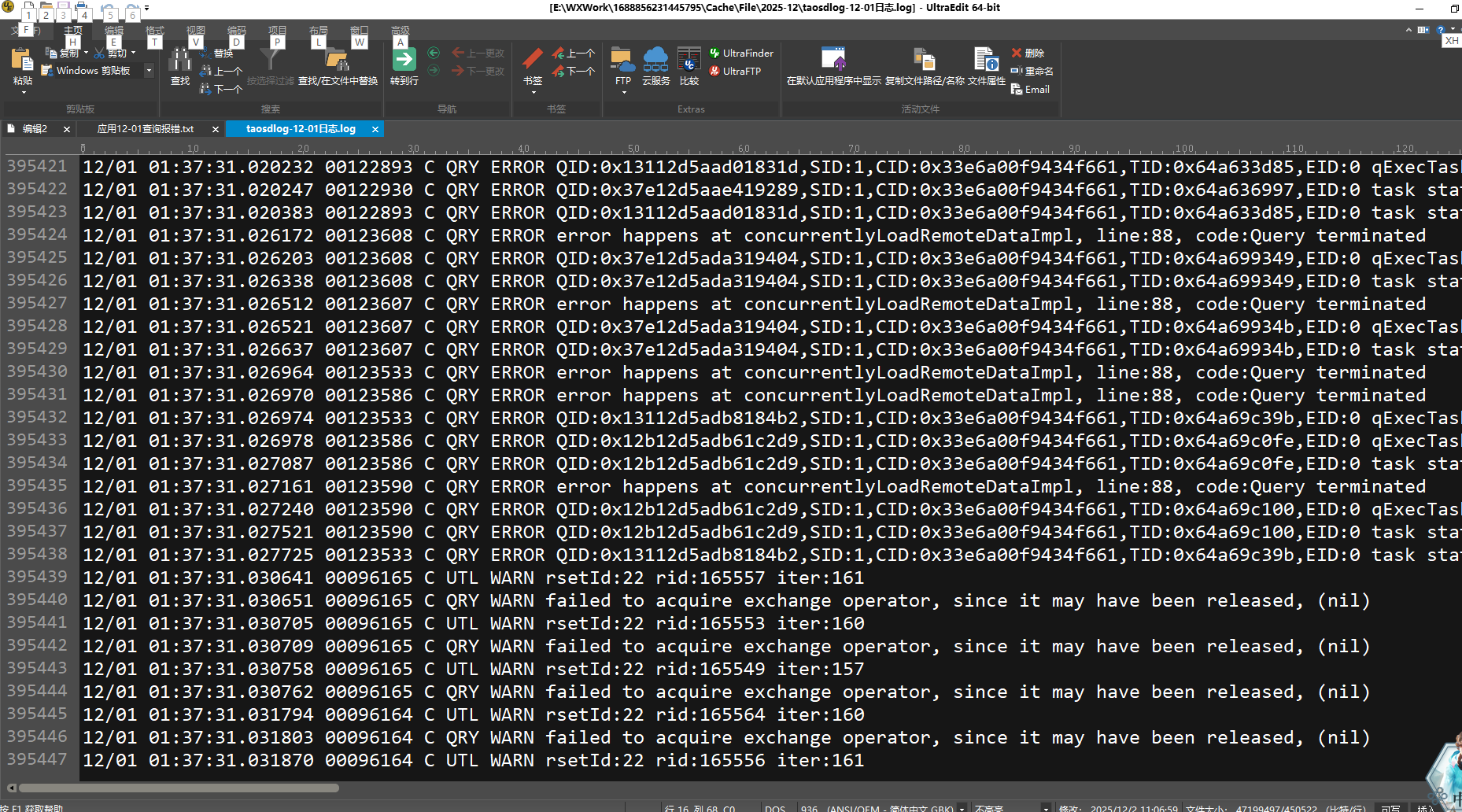Open the 视图 (View) ribbon tab
The height and width of the screenshot is (812, 1462).
(x=195, y=31)
